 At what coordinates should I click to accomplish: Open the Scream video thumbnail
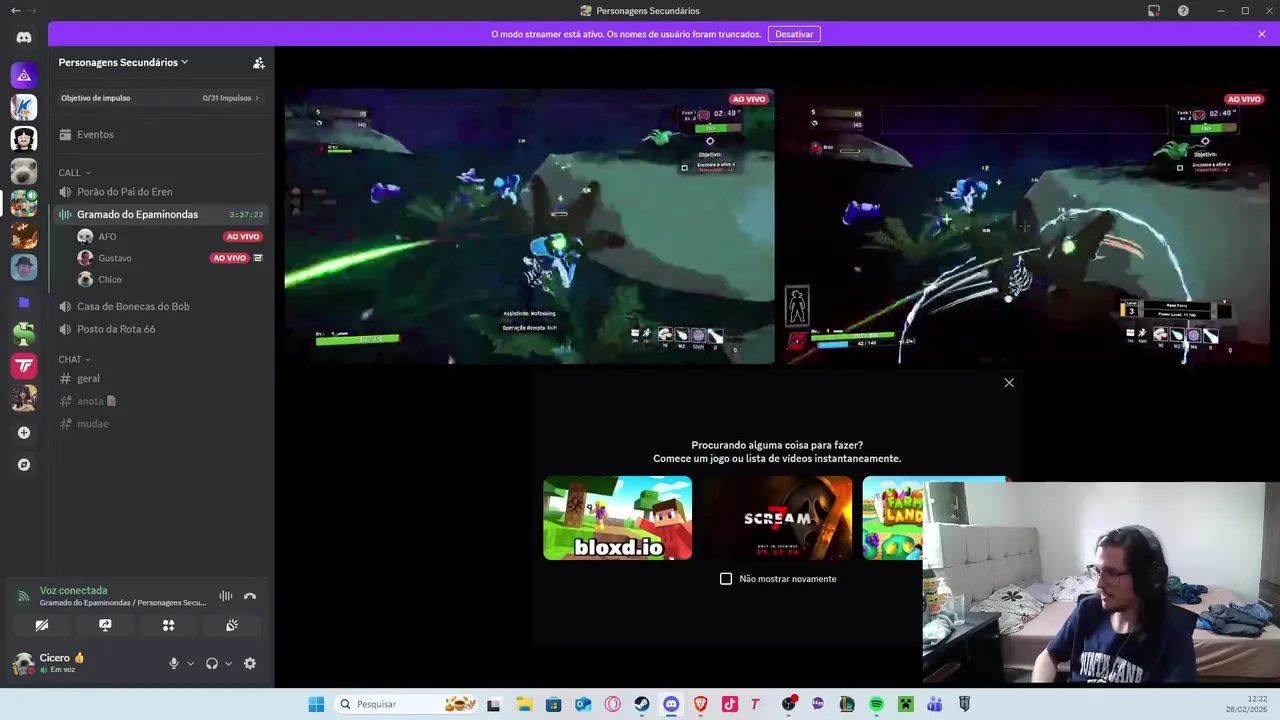coord(777,518)
